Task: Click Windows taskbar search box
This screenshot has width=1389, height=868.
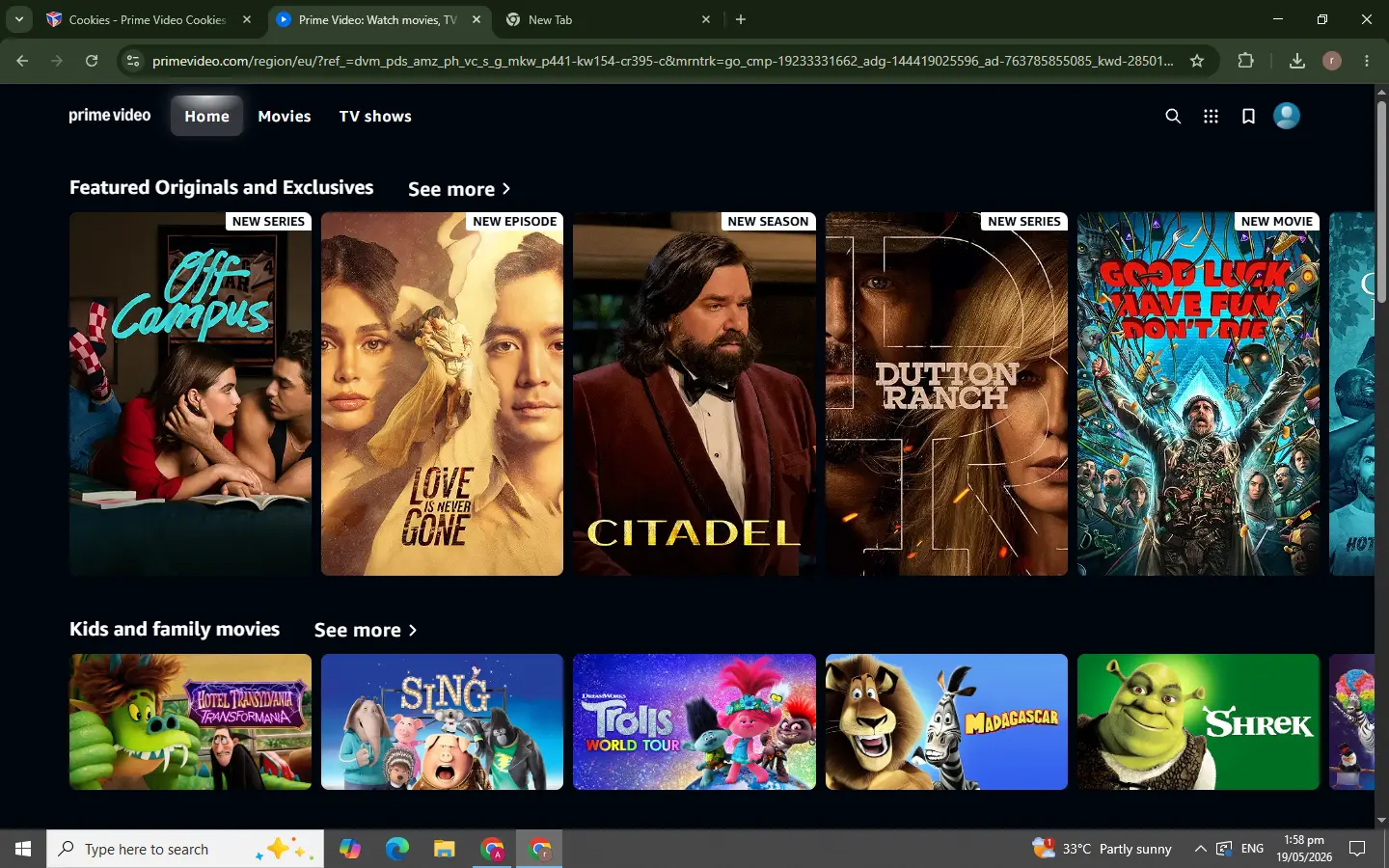Action: coord(183,849)
